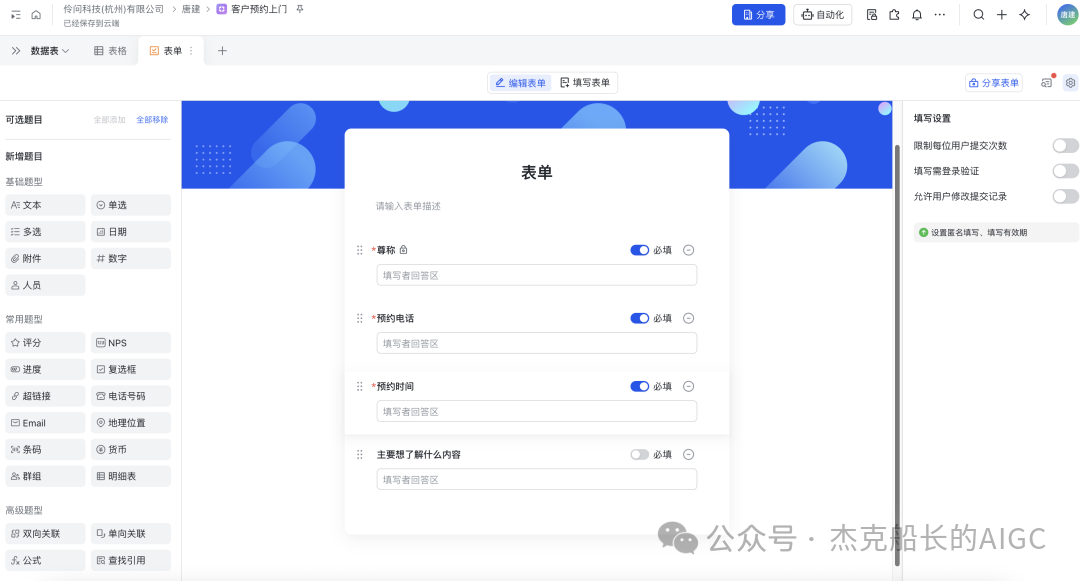Enable 填写需登录验证 switch
Viewport: 1080px width, 581px height.
click(1065, 171)
